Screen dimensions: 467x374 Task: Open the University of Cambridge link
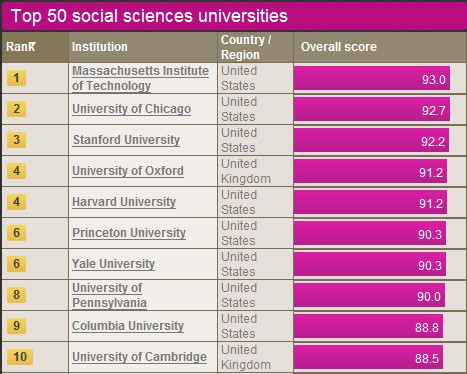coord(139,357)
